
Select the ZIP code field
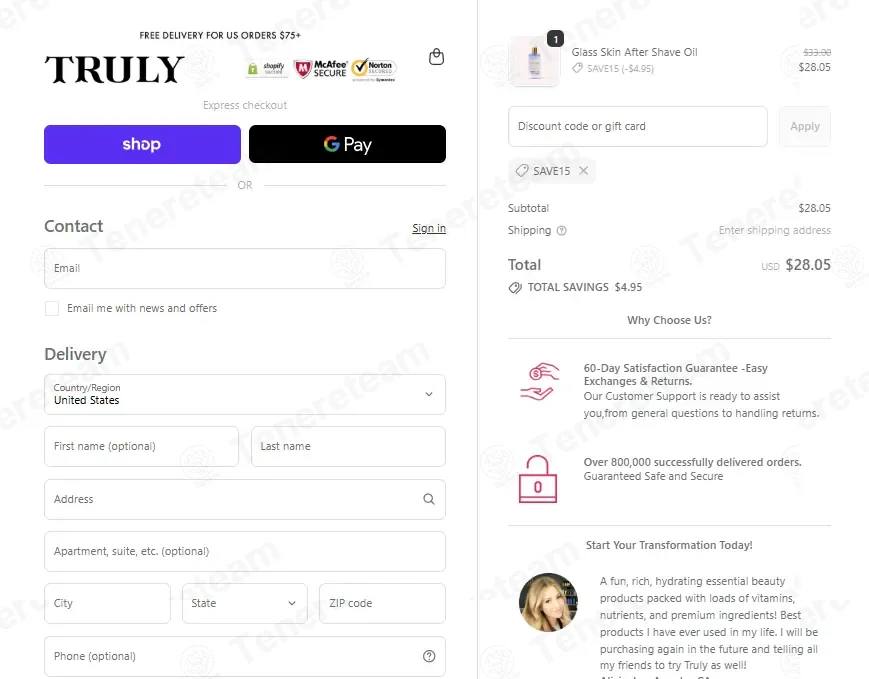[382, 603]
